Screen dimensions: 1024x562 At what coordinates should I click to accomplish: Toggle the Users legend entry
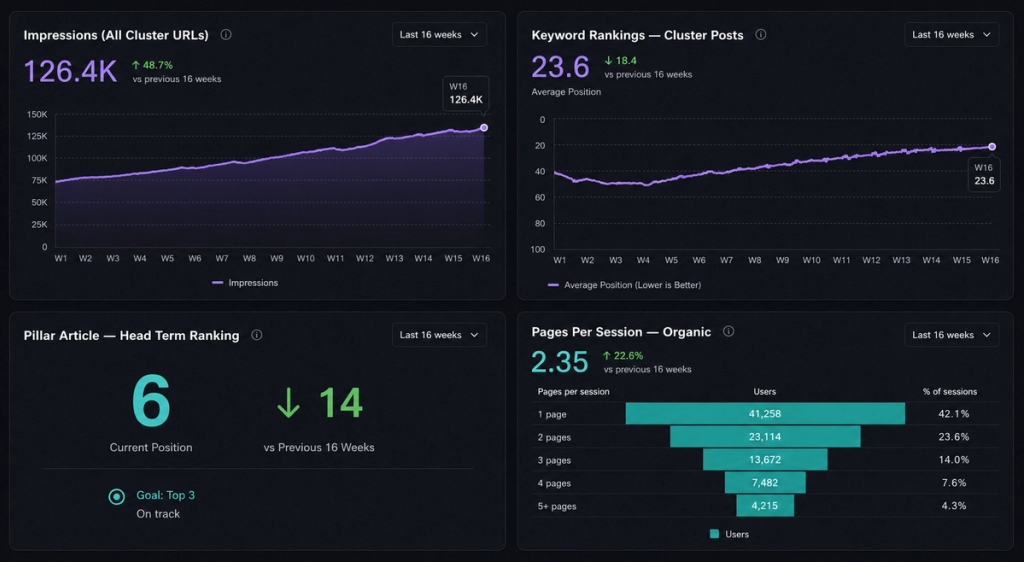point(729,534)
